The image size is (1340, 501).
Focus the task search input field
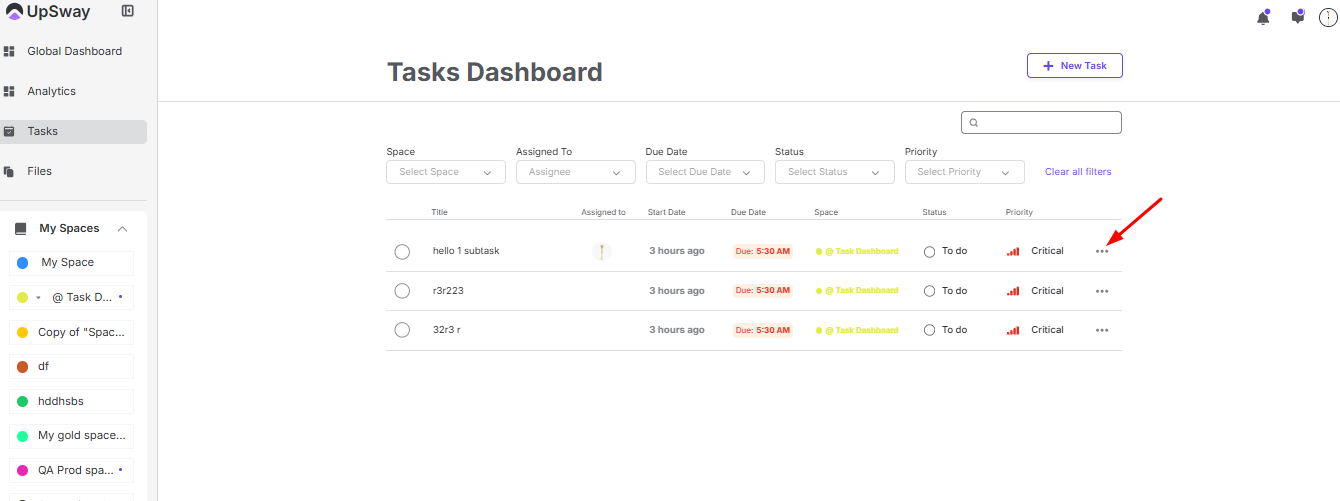(1046, 122)
